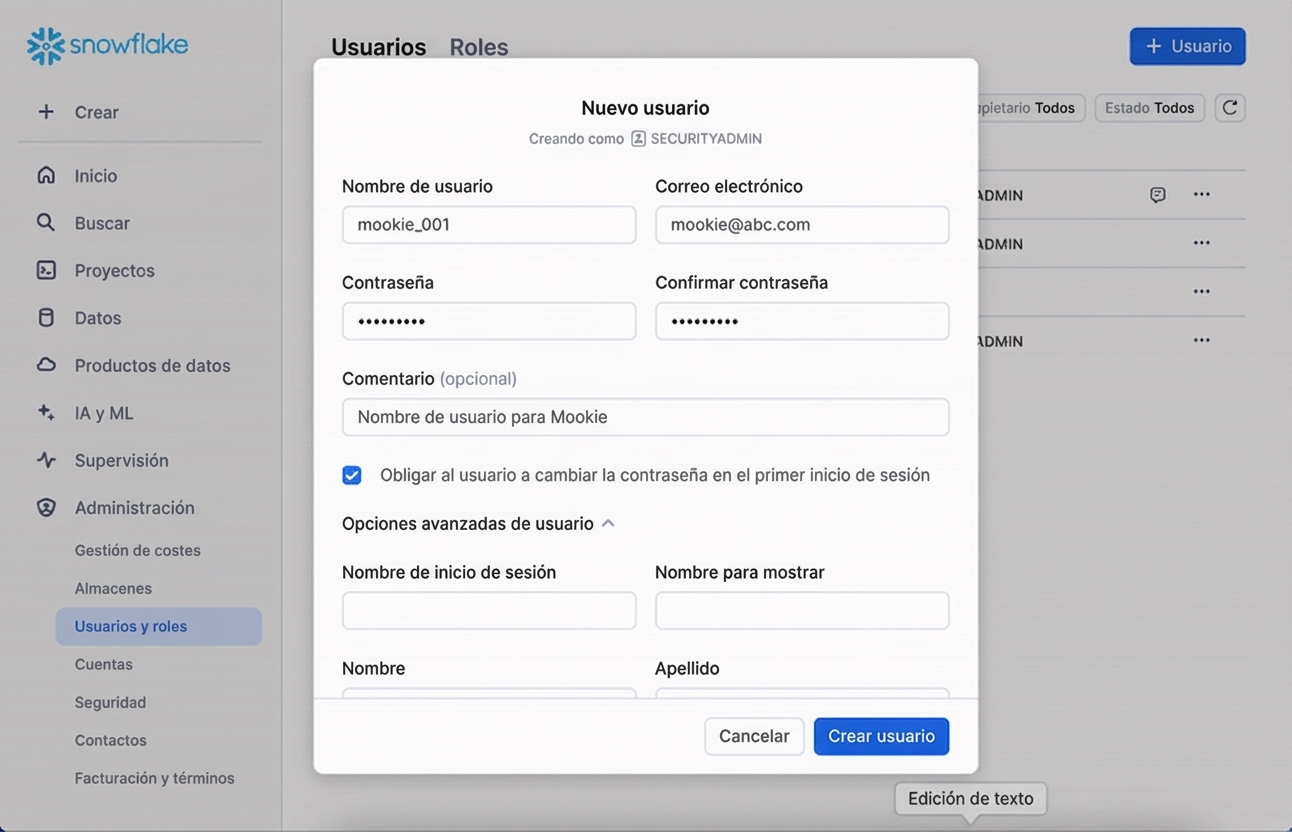Focus the Nombre para mostrar field

802,610
